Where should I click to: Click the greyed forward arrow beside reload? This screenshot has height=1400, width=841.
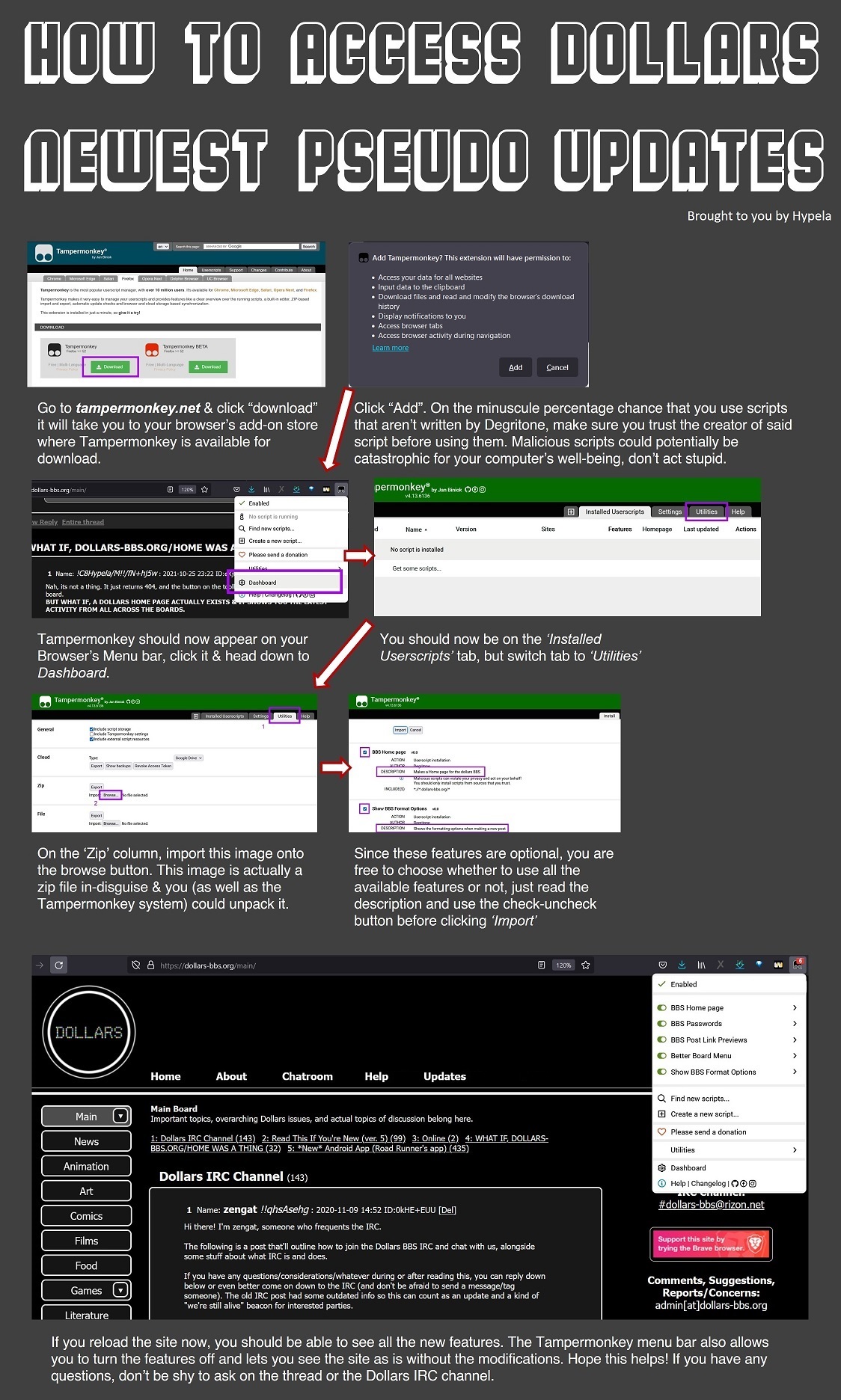(40, 965)
